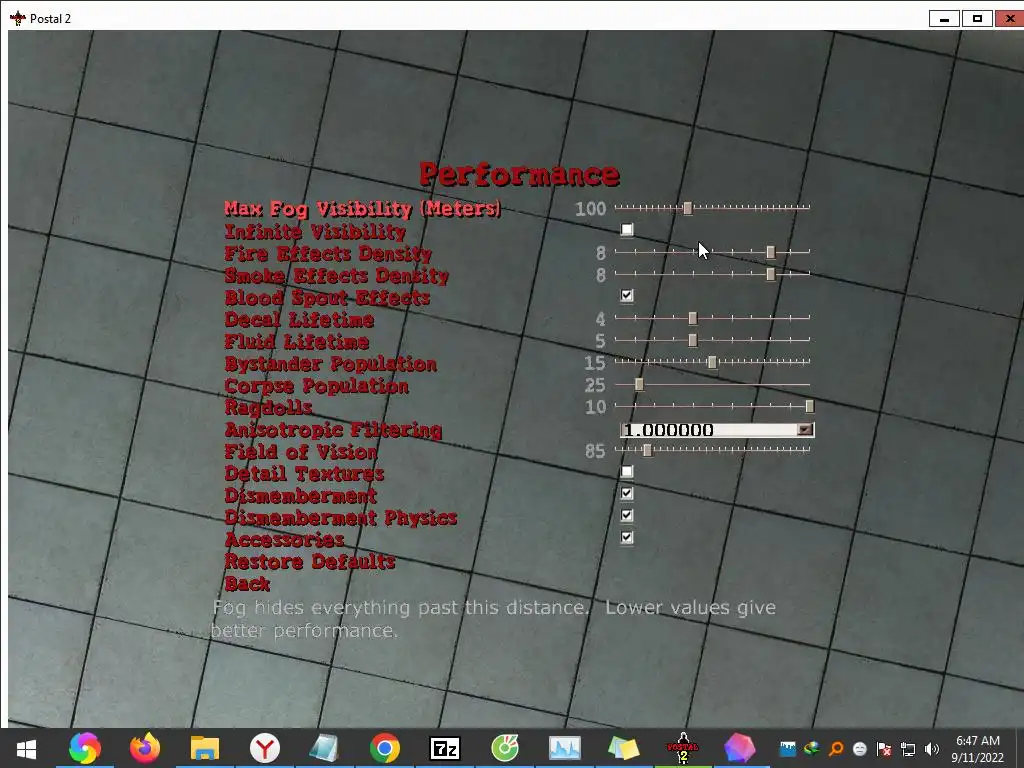Select the Max Fog Visibility (Meters) option
Screen dimensions: 1024x768
click(363, 209)
